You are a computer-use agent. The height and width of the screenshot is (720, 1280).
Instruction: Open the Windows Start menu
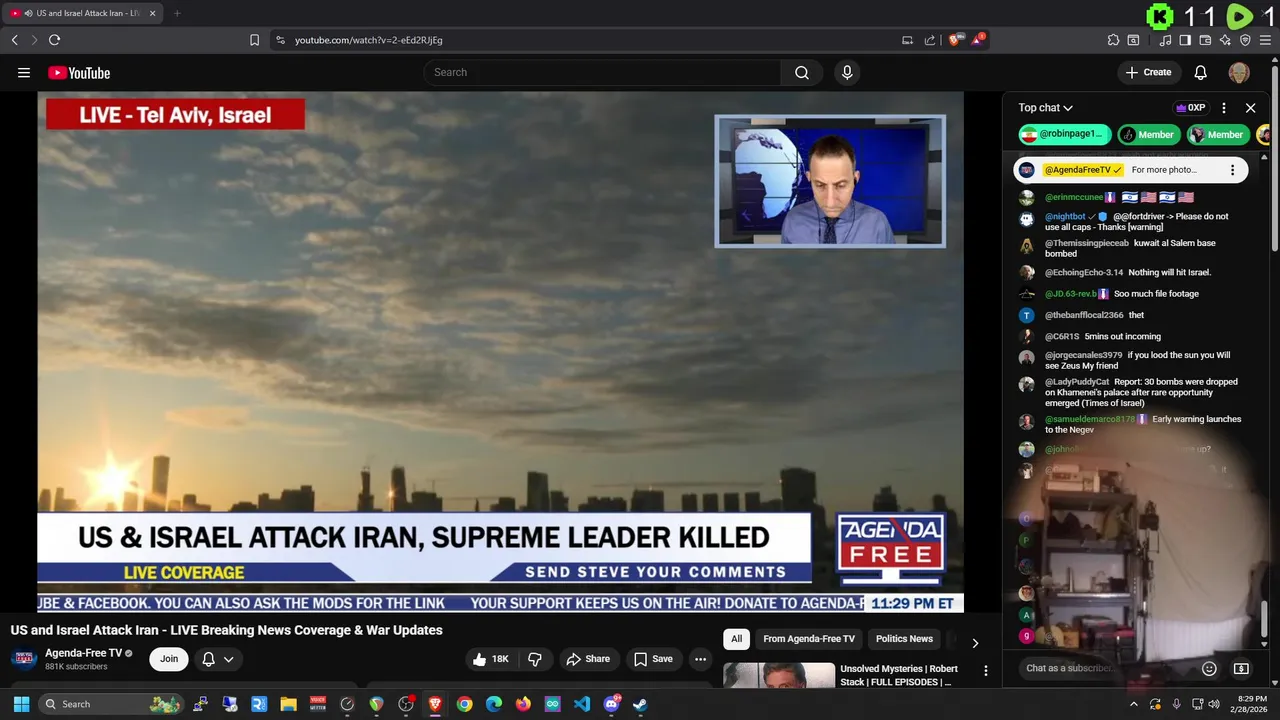pos(21,704)
